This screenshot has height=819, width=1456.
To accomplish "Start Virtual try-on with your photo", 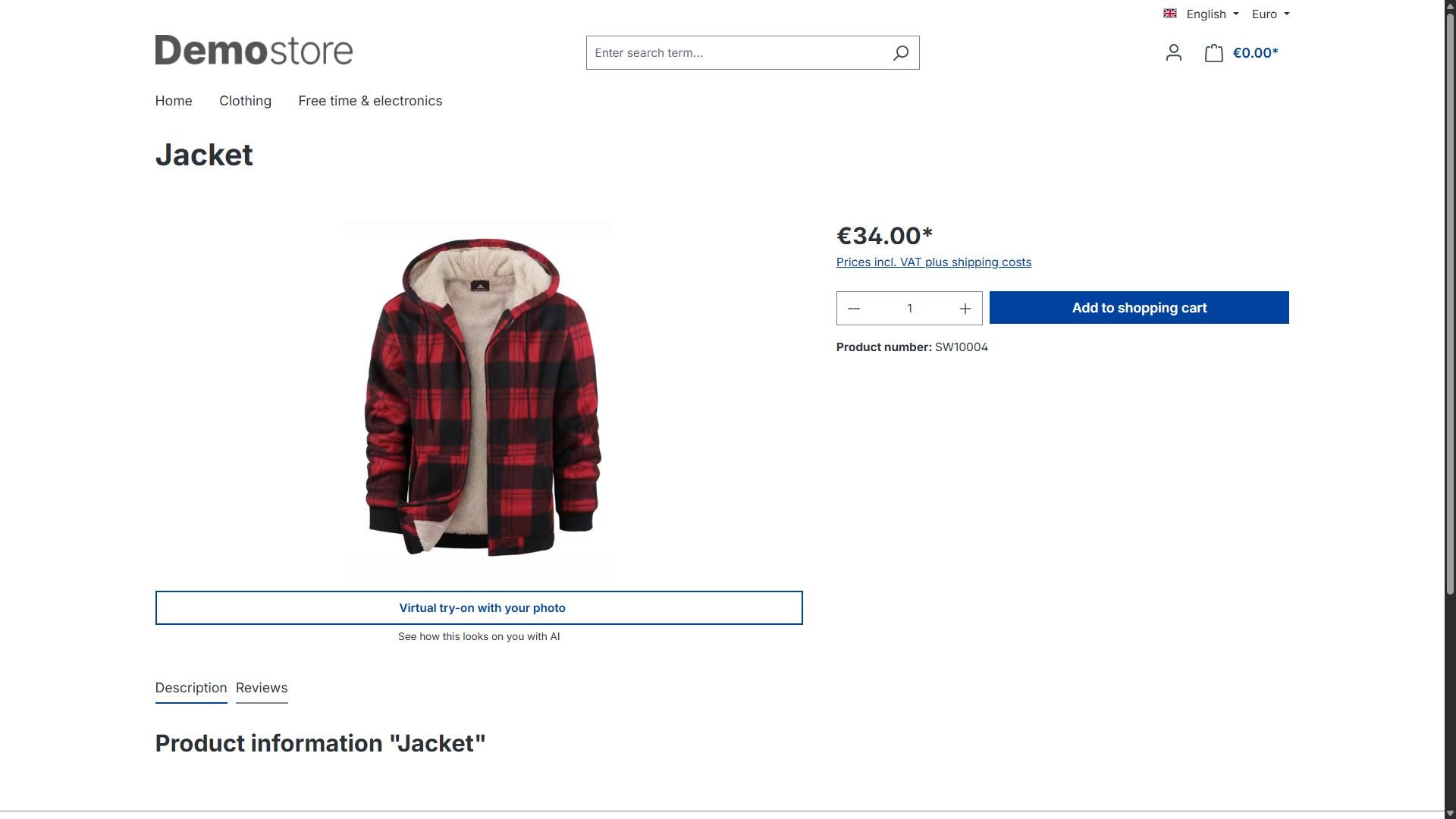I will point(479,608).
